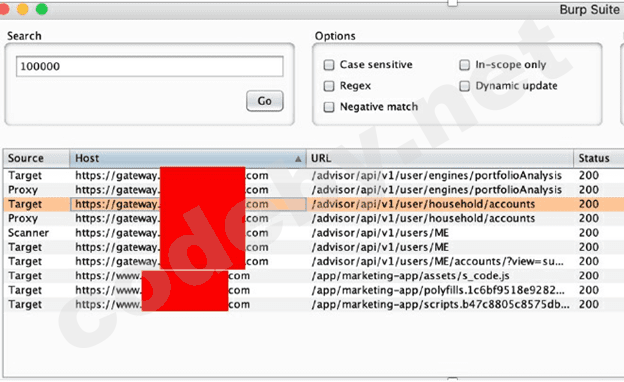Select the Proxy household/accounts row
The image size is (624, 382).
tap(314, 218)
